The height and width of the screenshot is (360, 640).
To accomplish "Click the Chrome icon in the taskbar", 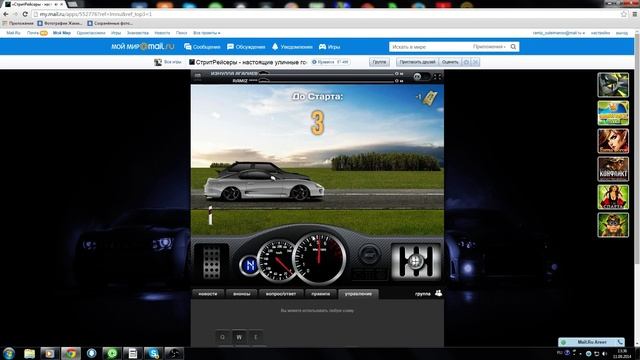I will [x=71, y=353].
